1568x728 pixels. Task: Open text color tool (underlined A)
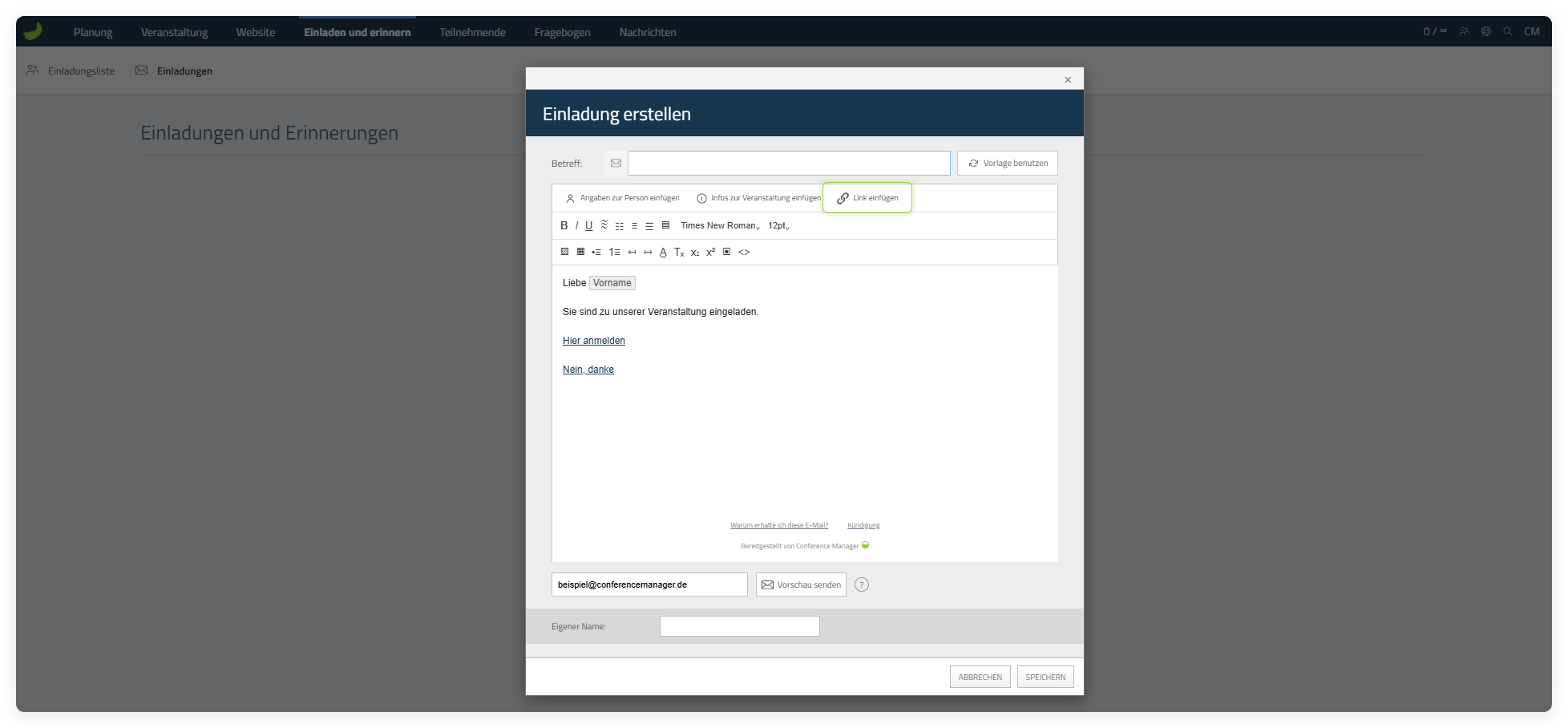[663, 252]
